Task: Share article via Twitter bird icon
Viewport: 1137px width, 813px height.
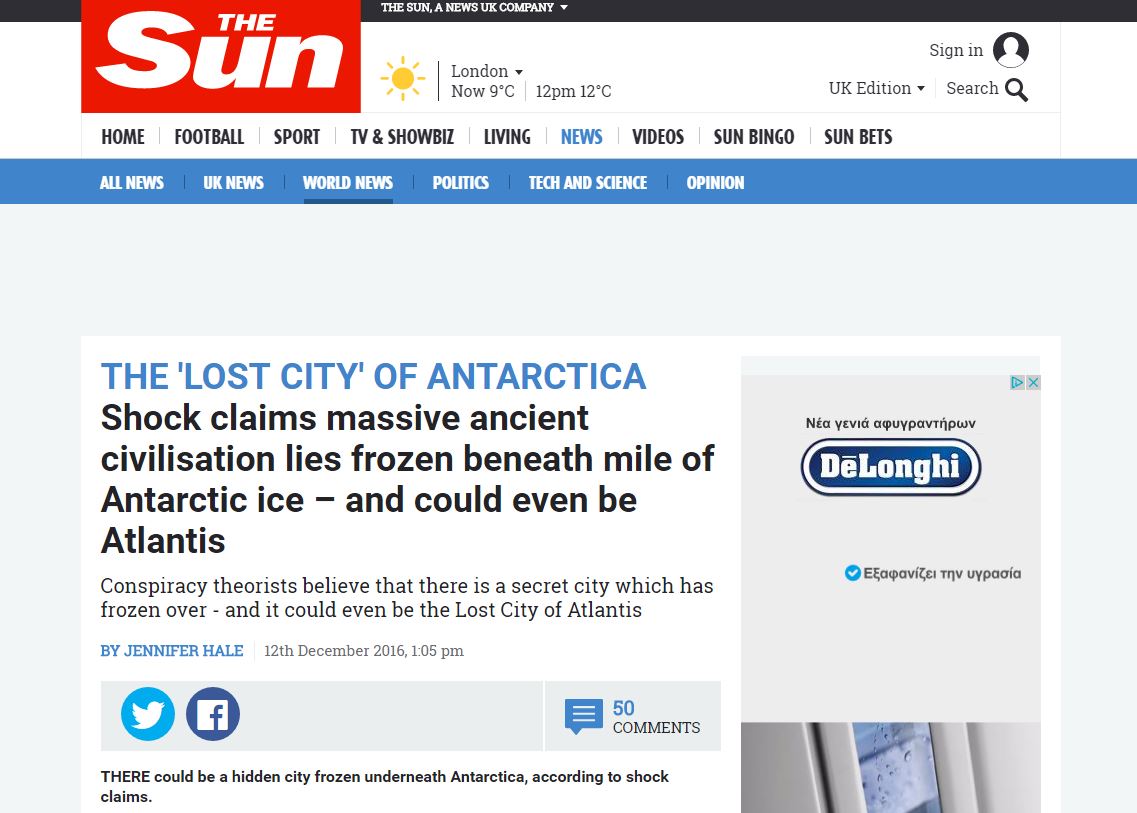Action: 148,714
